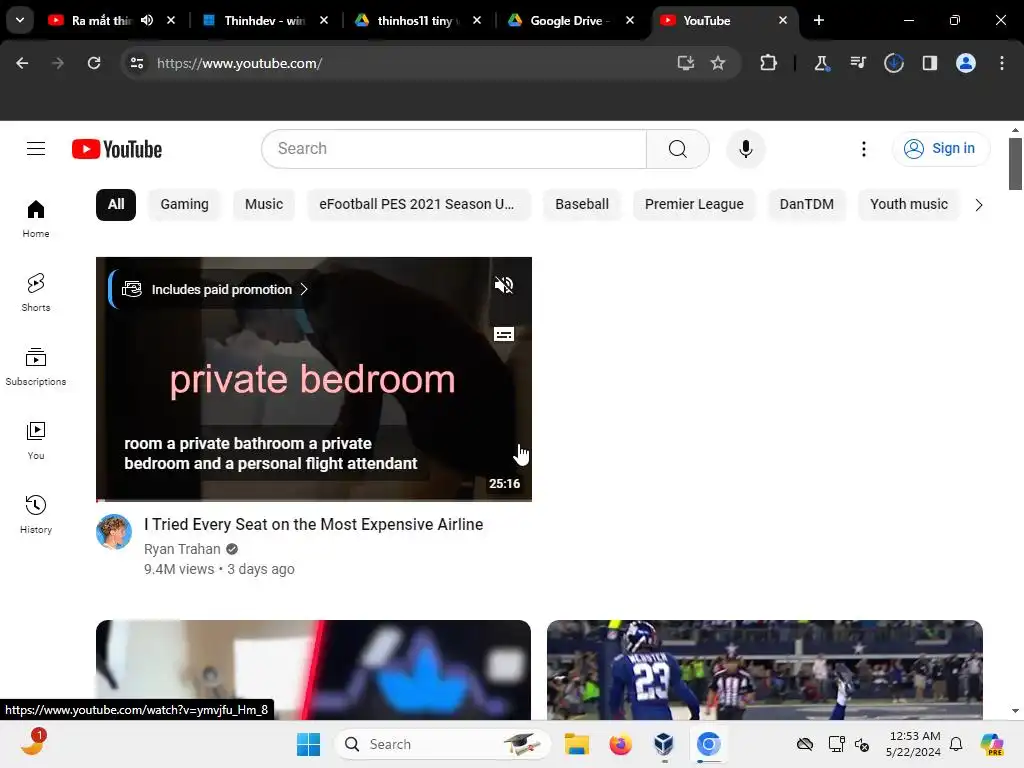Screen dimensions: 1024x768
Task: Toggle captions on the video preview
Action: 504,334
